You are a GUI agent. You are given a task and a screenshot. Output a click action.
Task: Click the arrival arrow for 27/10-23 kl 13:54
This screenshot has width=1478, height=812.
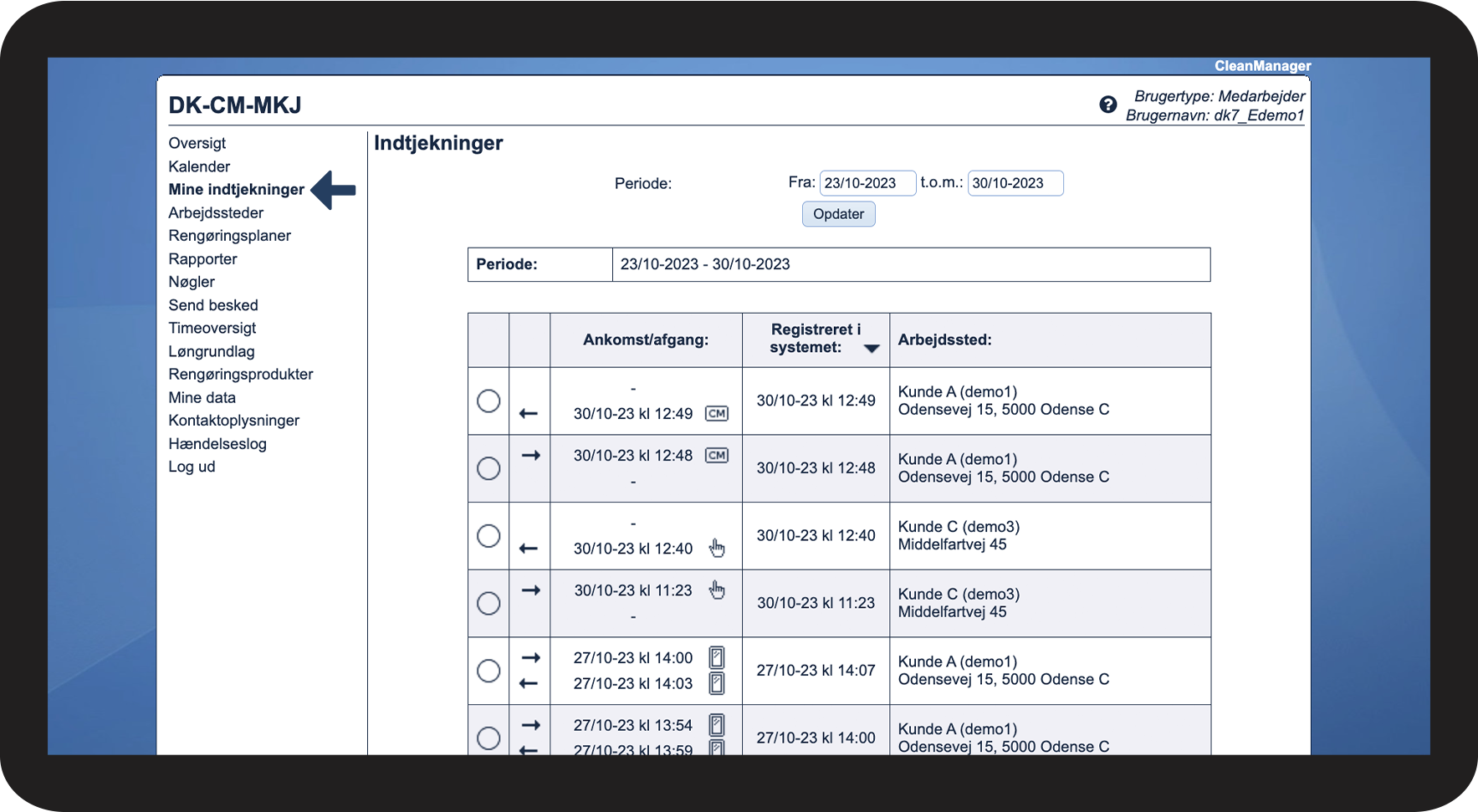531,725
